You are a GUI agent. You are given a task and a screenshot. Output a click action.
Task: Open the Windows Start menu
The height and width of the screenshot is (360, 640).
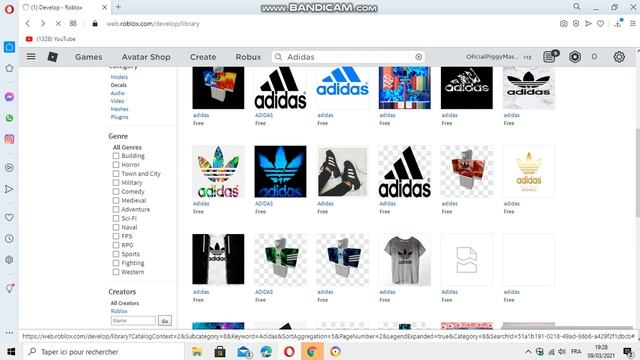[x=11, y=351]
